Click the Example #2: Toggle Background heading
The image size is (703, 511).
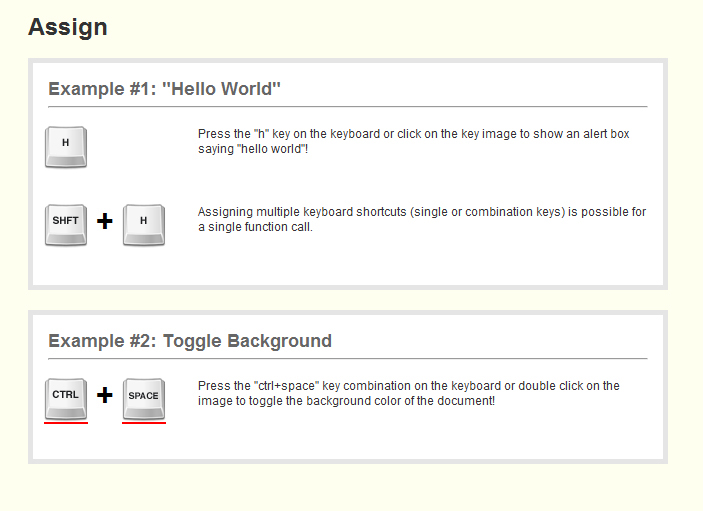(190, 341)
